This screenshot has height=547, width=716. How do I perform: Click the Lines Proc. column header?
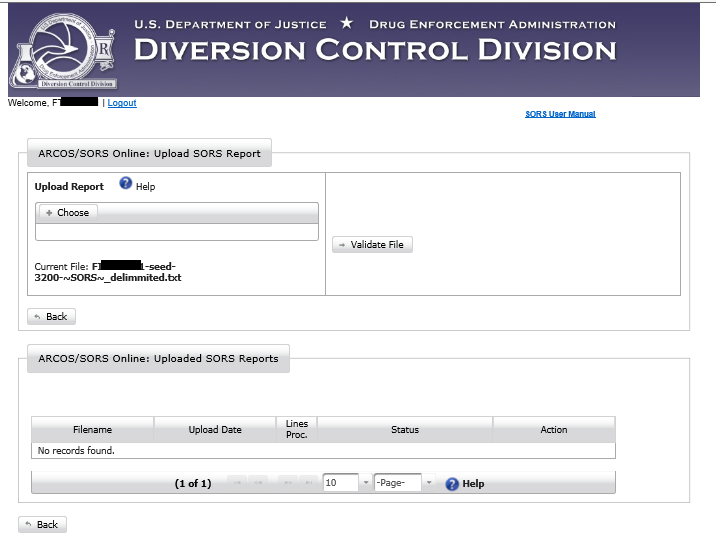point(297,430)
